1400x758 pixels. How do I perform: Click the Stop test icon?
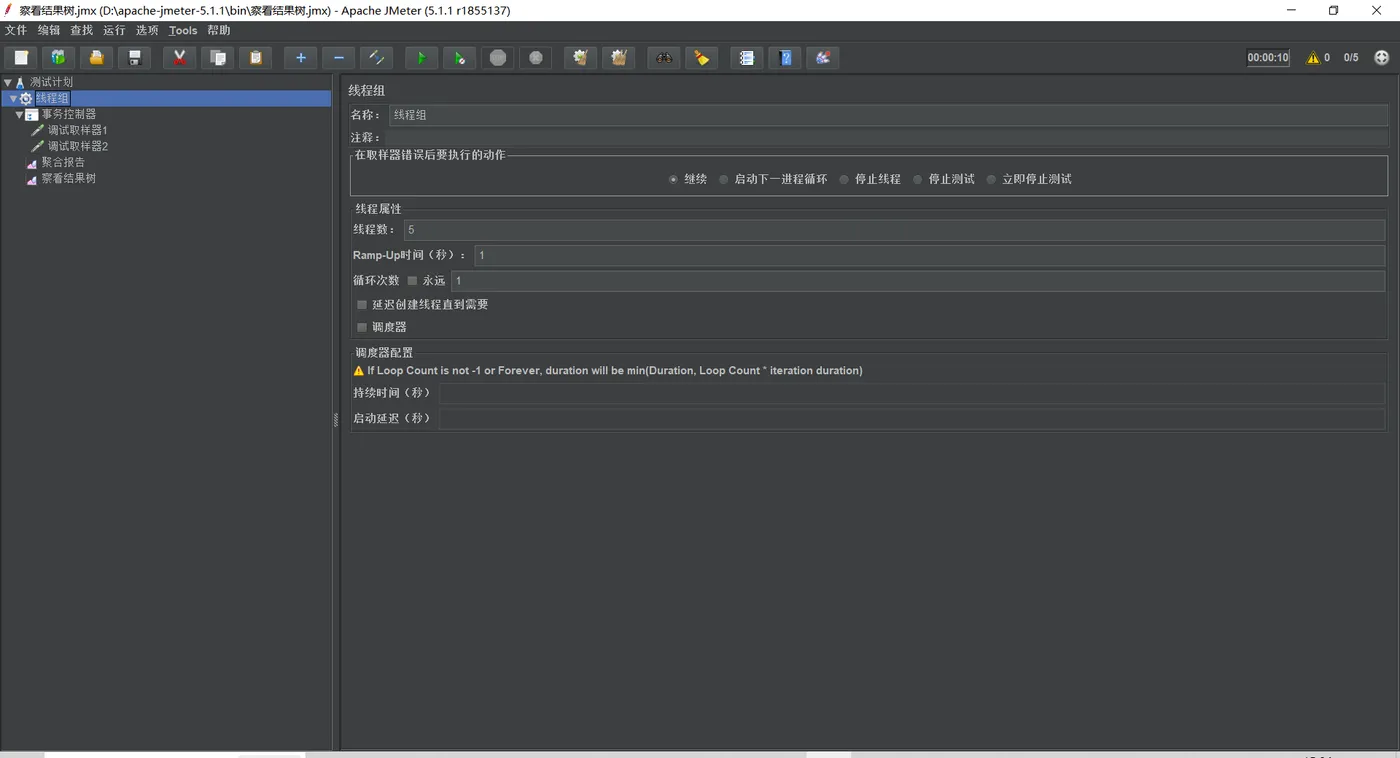click(497, 58)
